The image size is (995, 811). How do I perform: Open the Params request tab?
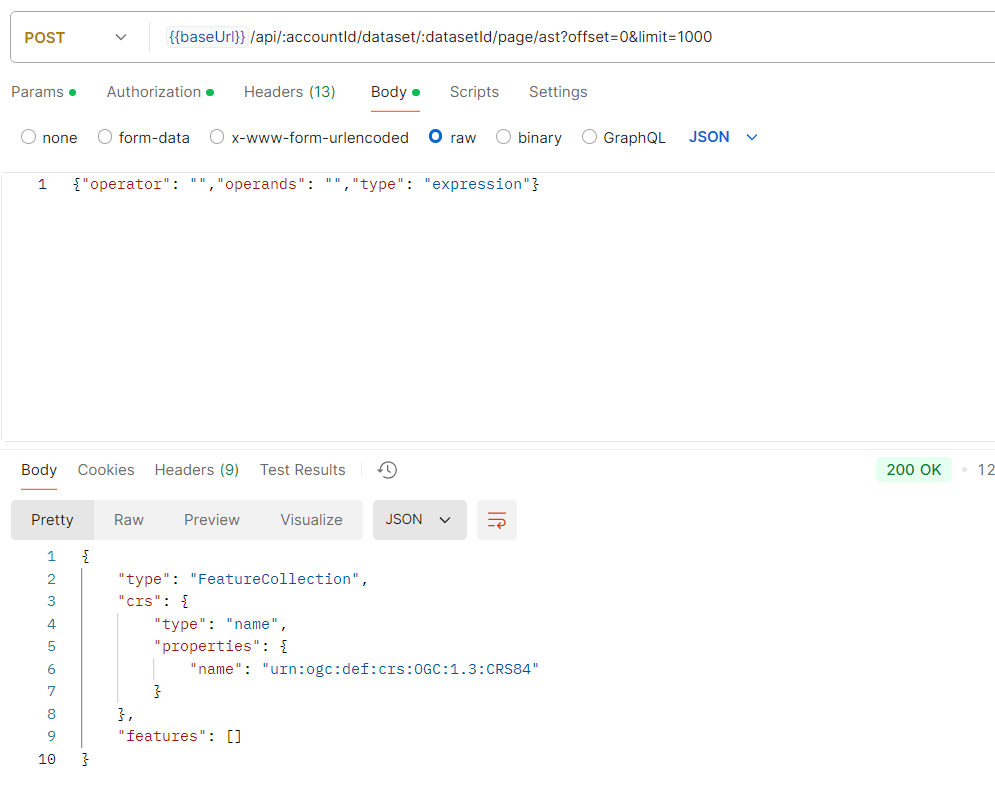[44, 92]
